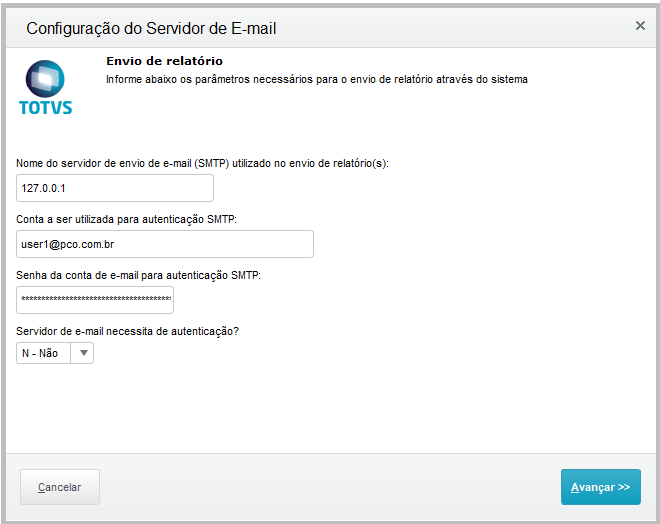Expand the authentication dropdown arrow
This screenshot has width=660, height=524.
click(x=83, y=353)
